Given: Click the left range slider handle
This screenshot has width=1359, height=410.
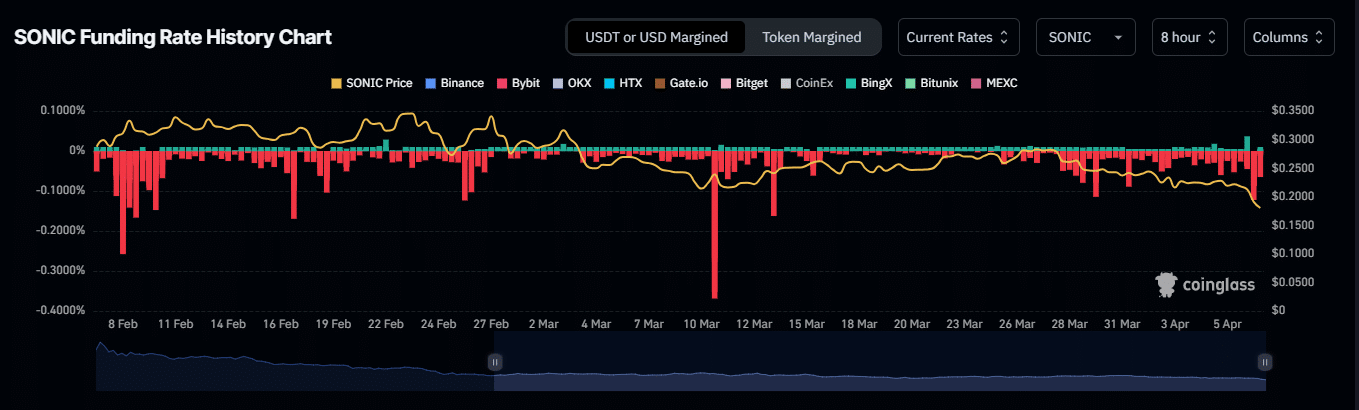Looking at the screenshot, I should [494, 362].
